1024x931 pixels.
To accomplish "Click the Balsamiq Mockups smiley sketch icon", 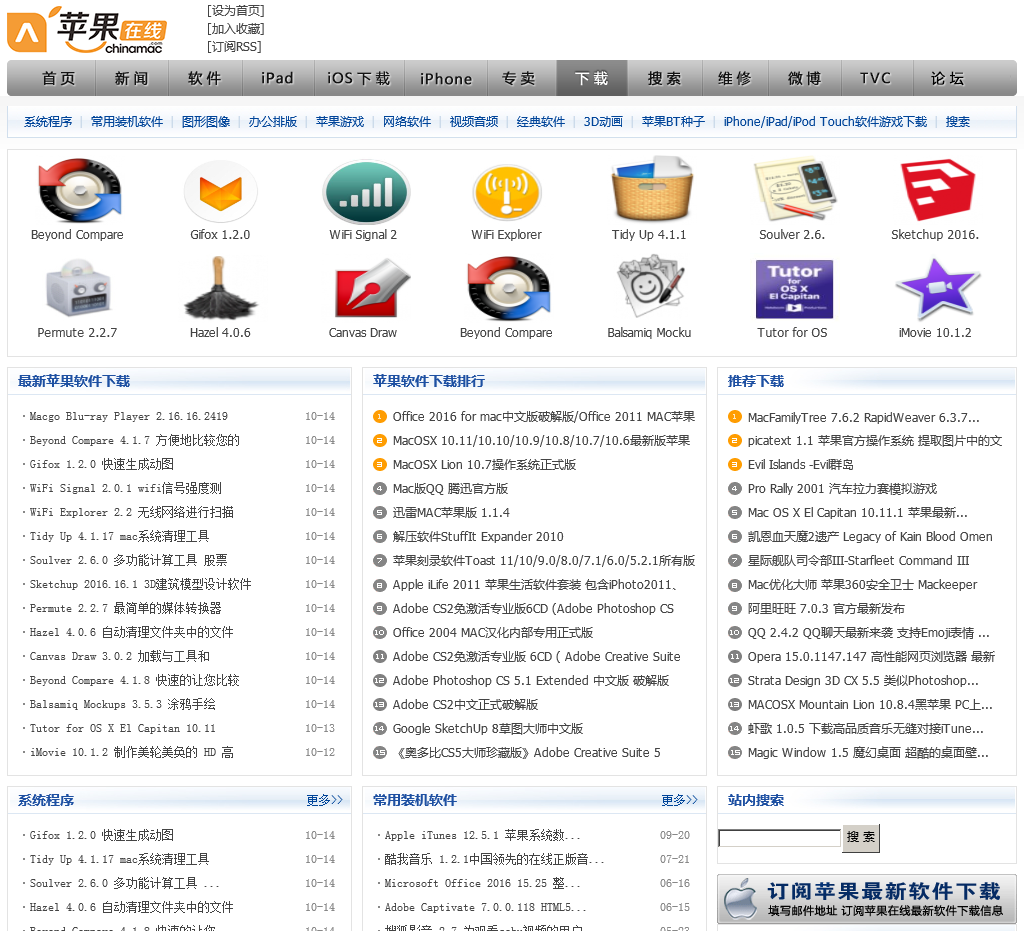I will pyautogui.click(x=650, y=288).
